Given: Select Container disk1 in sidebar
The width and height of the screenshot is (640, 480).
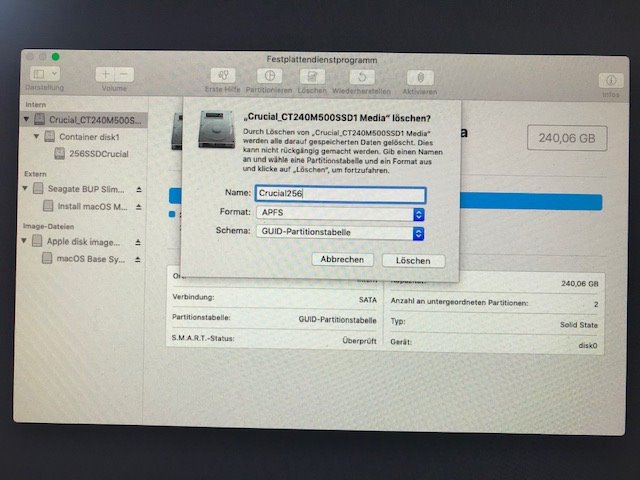Looking at the screenshot, I should pos(89,137).
